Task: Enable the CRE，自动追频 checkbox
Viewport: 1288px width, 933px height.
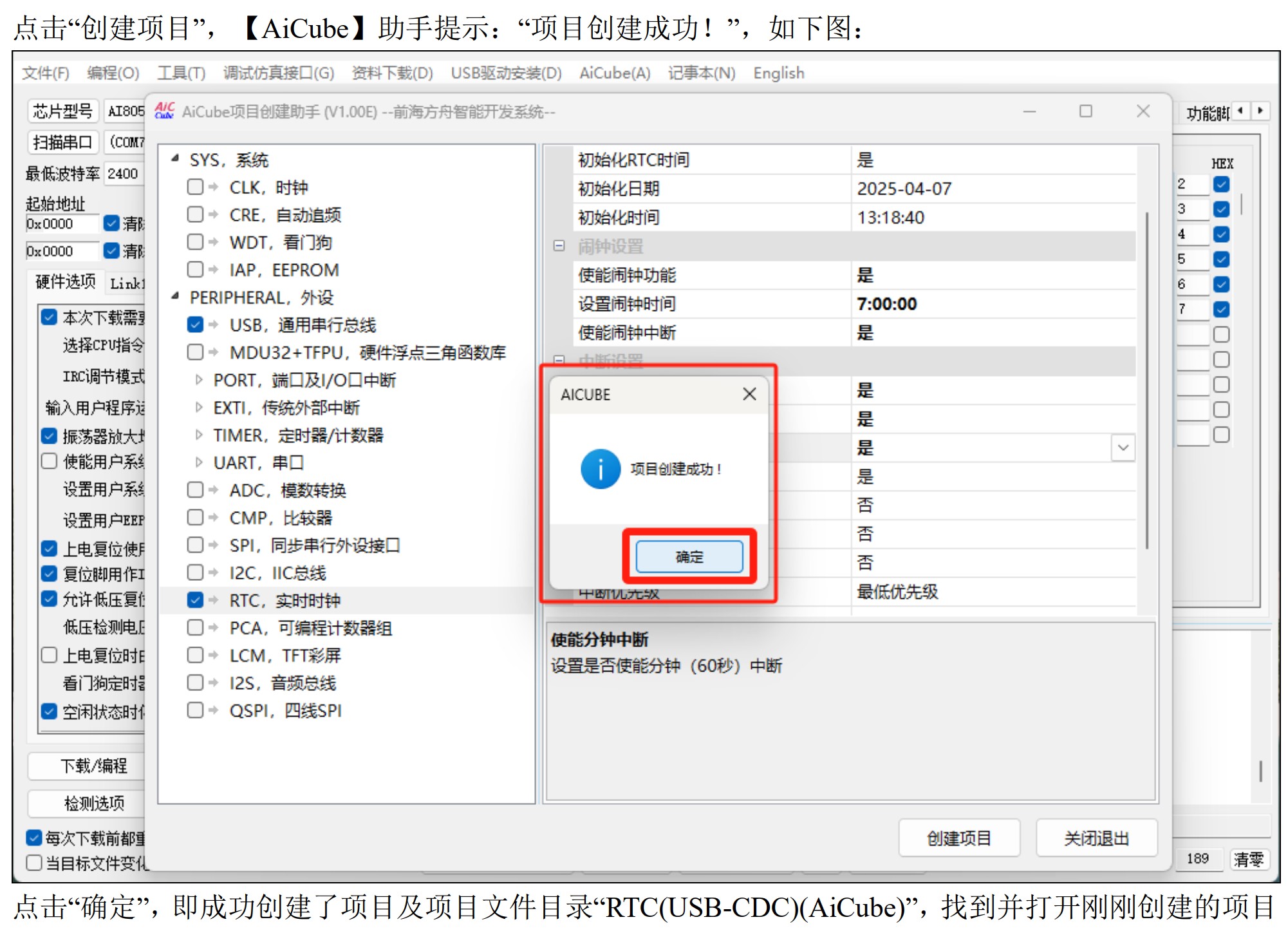Action: [195, 214]
